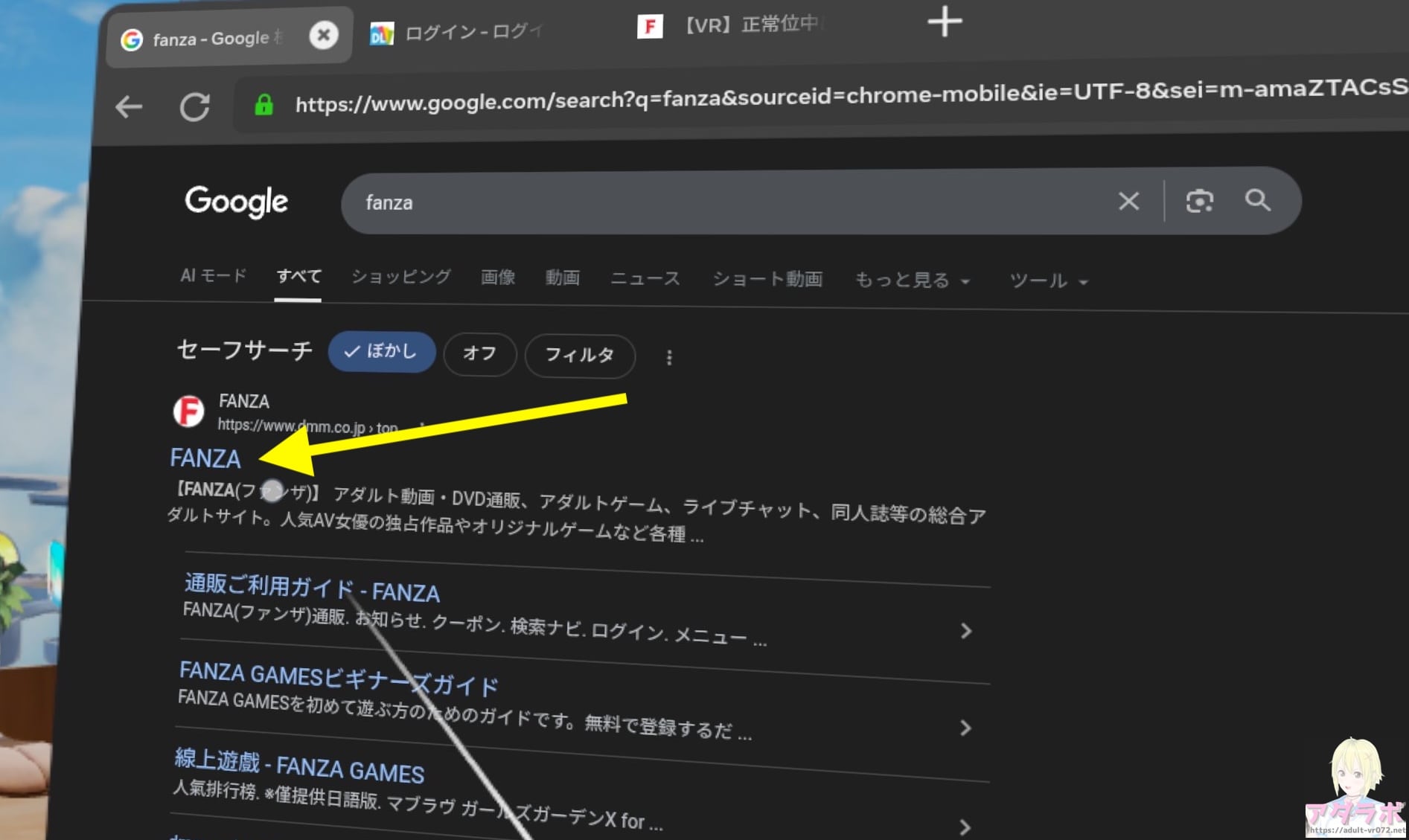This screenshot has width=1409, height=840.
Task: Open a new browser tab
Action: click(945, 21)
